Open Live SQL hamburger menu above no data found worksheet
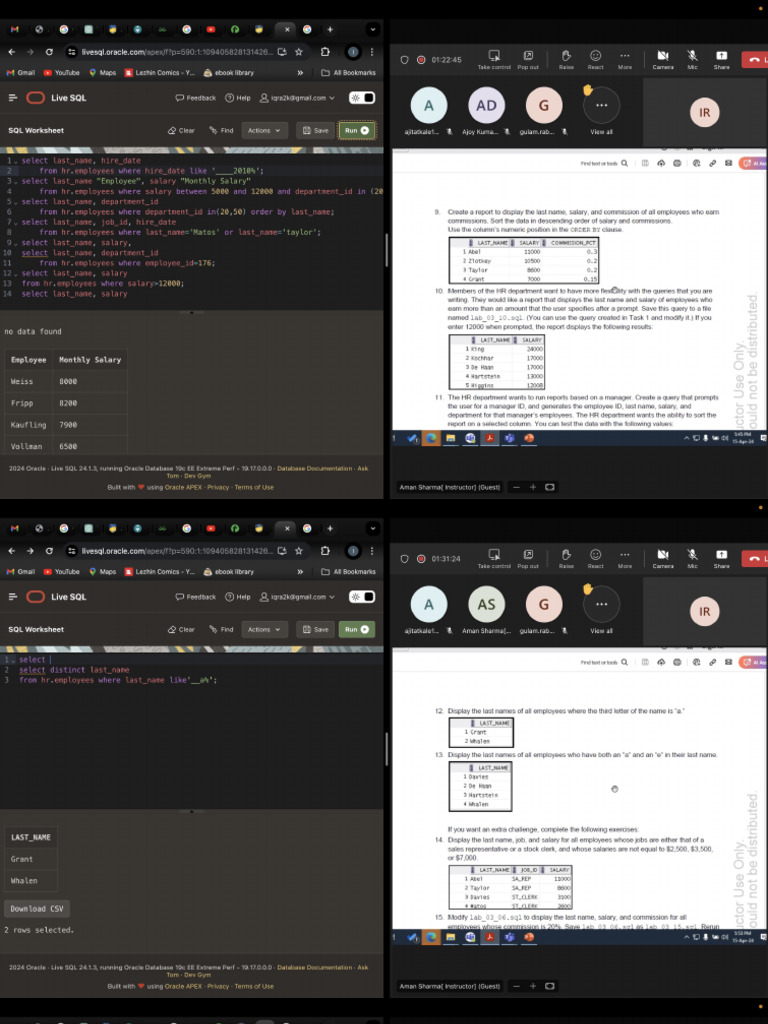The width and height of the screenshot is (768, 1024). (x=12, y=97)
